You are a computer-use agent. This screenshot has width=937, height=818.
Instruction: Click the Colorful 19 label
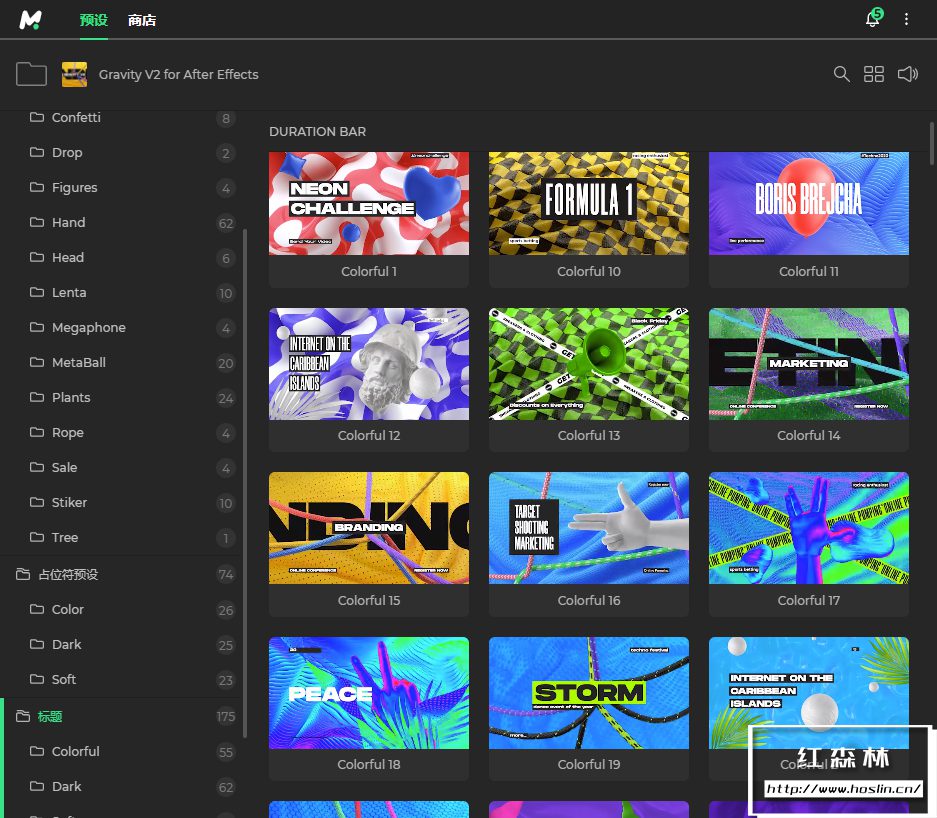click(x=589, y=764)
